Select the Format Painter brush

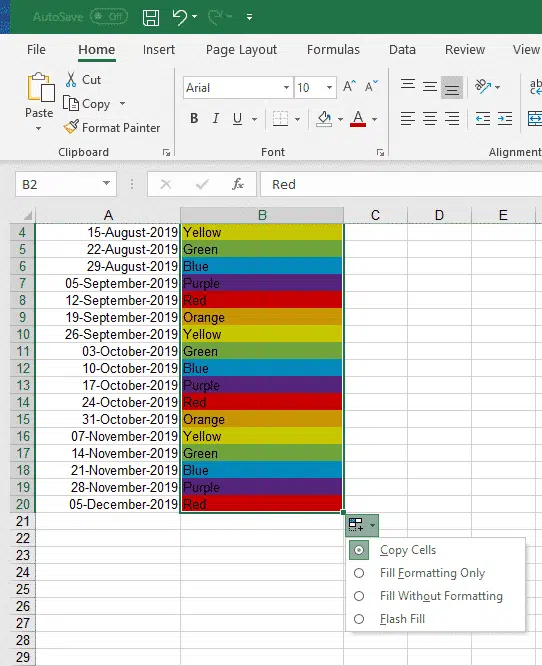coord(71,127)
